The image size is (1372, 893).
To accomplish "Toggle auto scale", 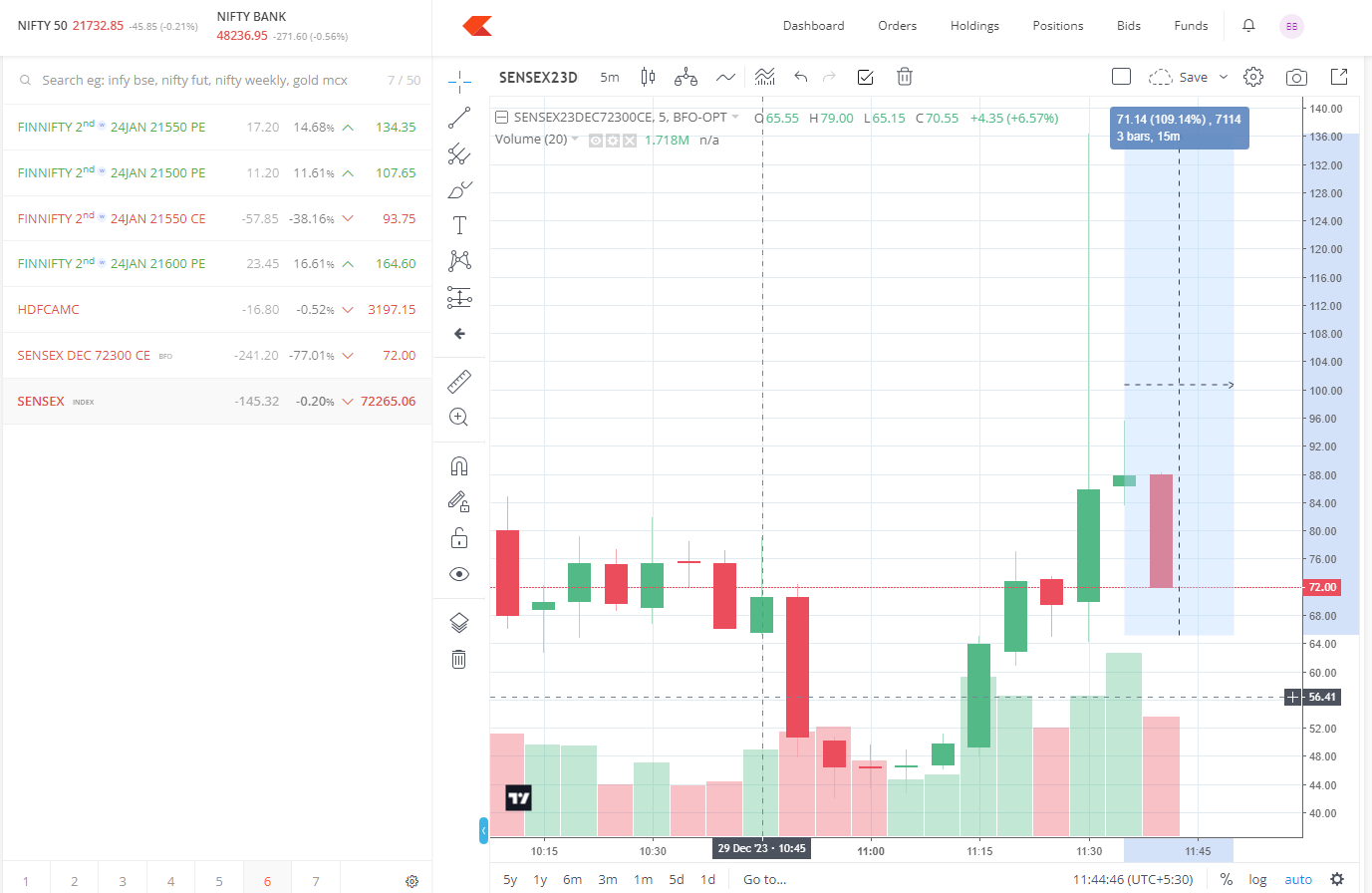I will (x=1298, y=879).
